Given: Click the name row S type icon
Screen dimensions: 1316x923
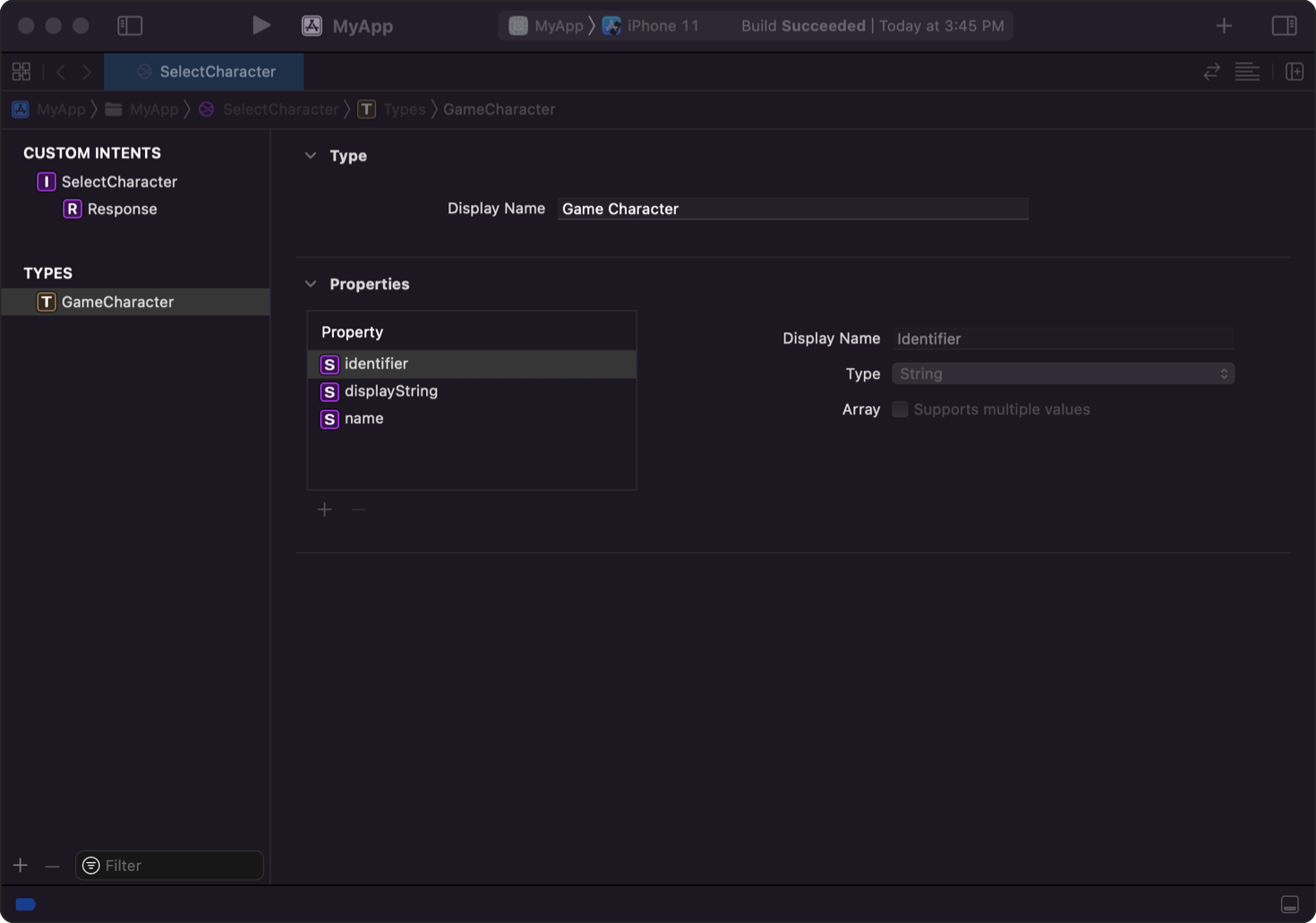Looking at the screenshot, I should tap(329, 419).
